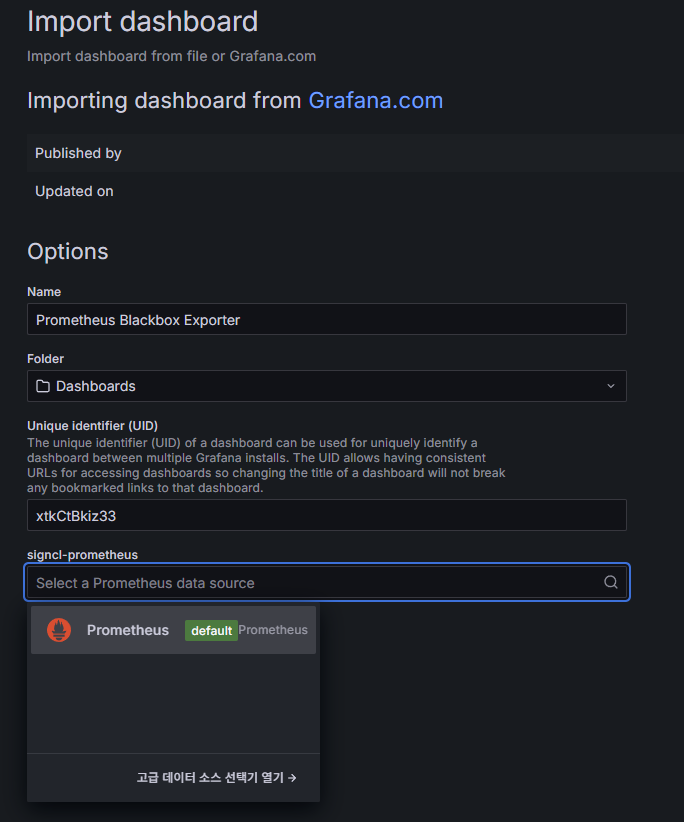Edit the UID field xtkCtBkiz33
The image size is (684, 822).
coord(327,515)
